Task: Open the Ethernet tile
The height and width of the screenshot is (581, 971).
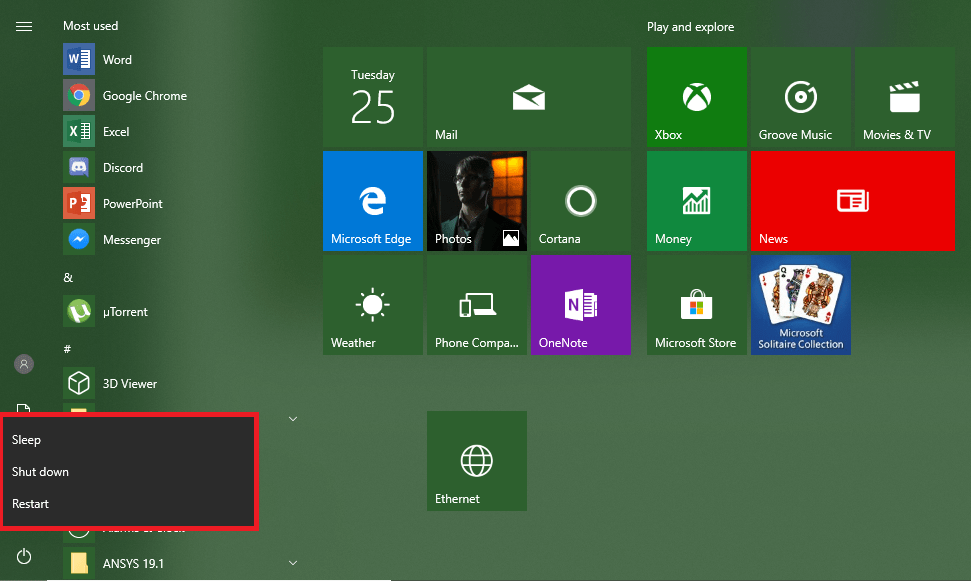Action: coord(477,461)
